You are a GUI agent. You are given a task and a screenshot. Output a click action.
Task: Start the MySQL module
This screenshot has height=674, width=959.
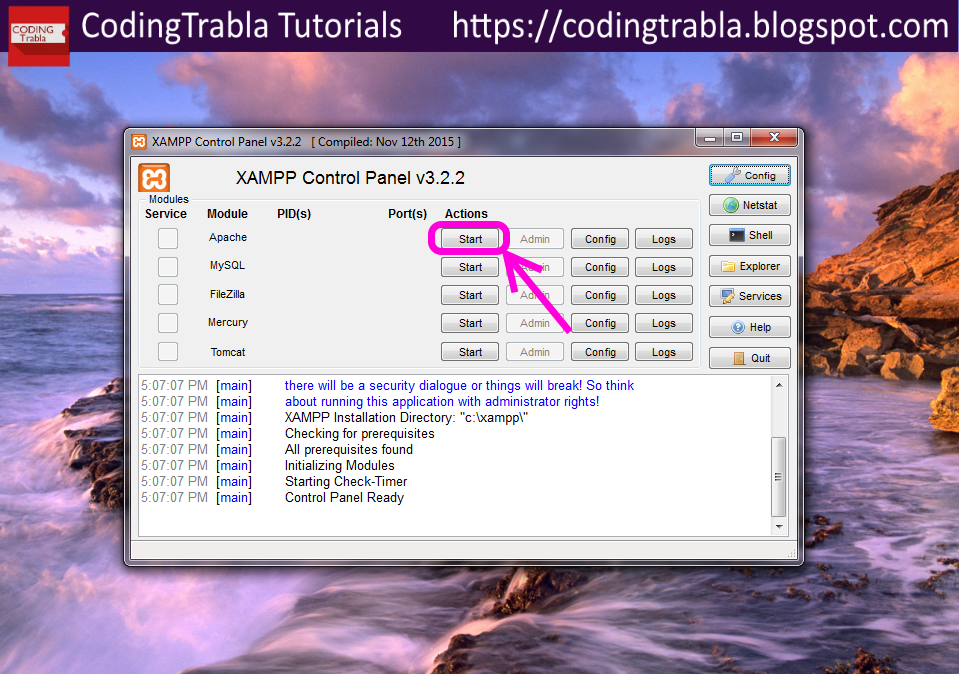[x=470, y=267]
